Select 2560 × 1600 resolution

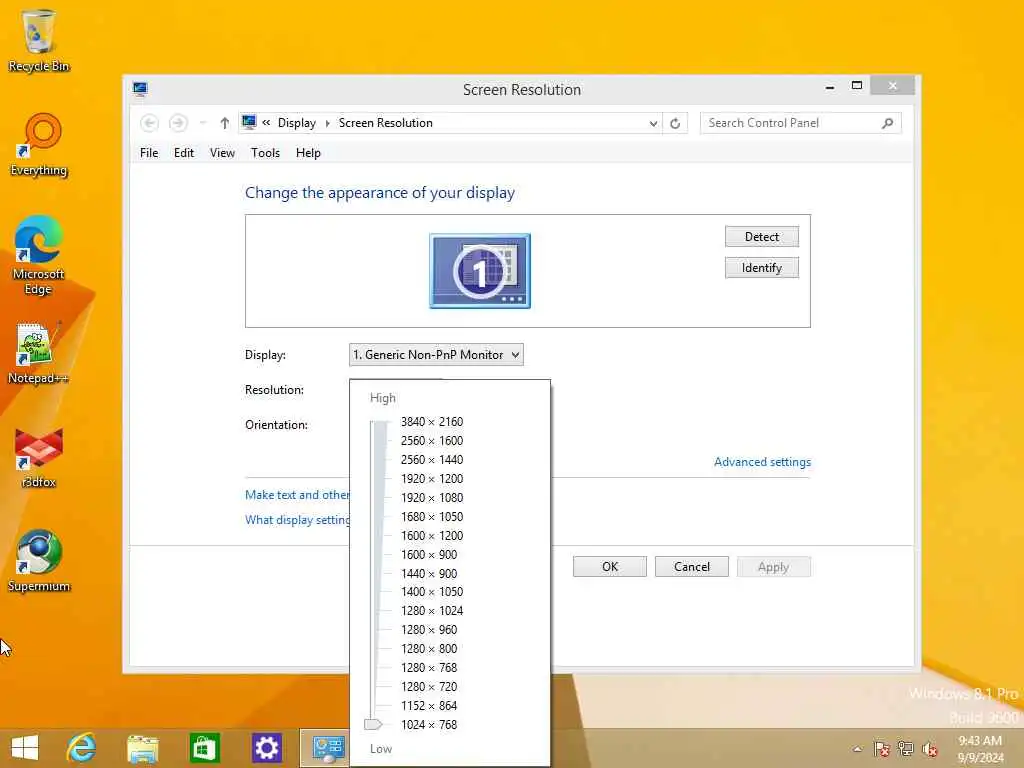point(432,441)
